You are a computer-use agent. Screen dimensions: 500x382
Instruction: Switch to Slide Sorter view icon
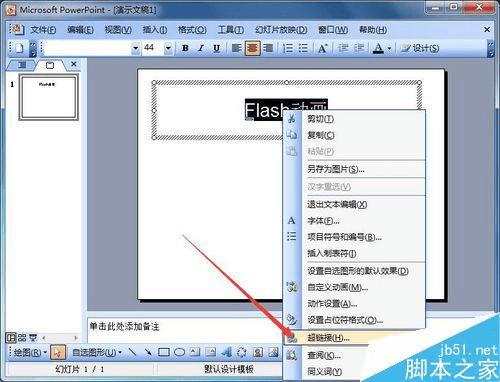[22, 338]
